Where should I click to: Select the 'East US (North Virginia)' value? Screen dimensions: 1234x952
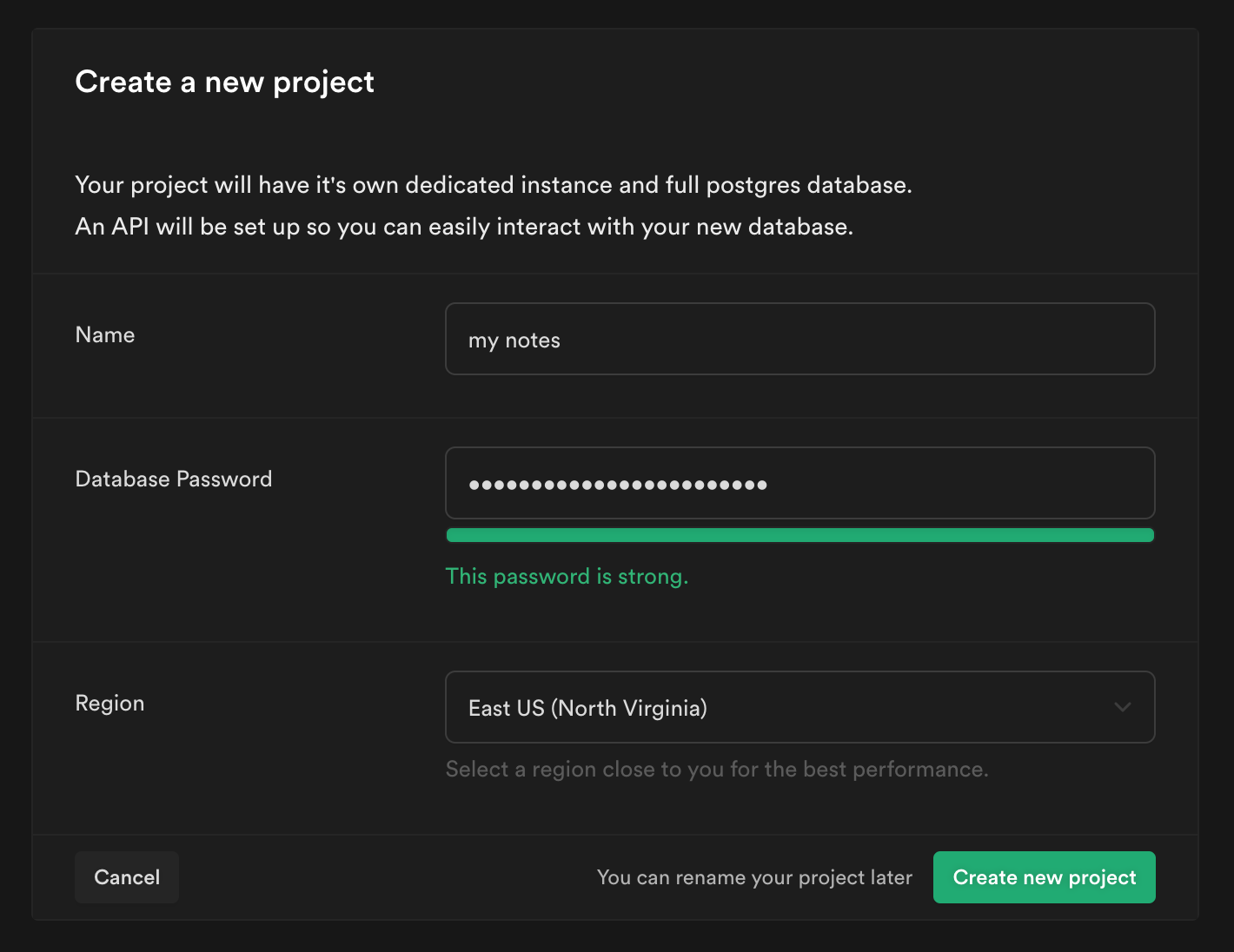(587, 707)
